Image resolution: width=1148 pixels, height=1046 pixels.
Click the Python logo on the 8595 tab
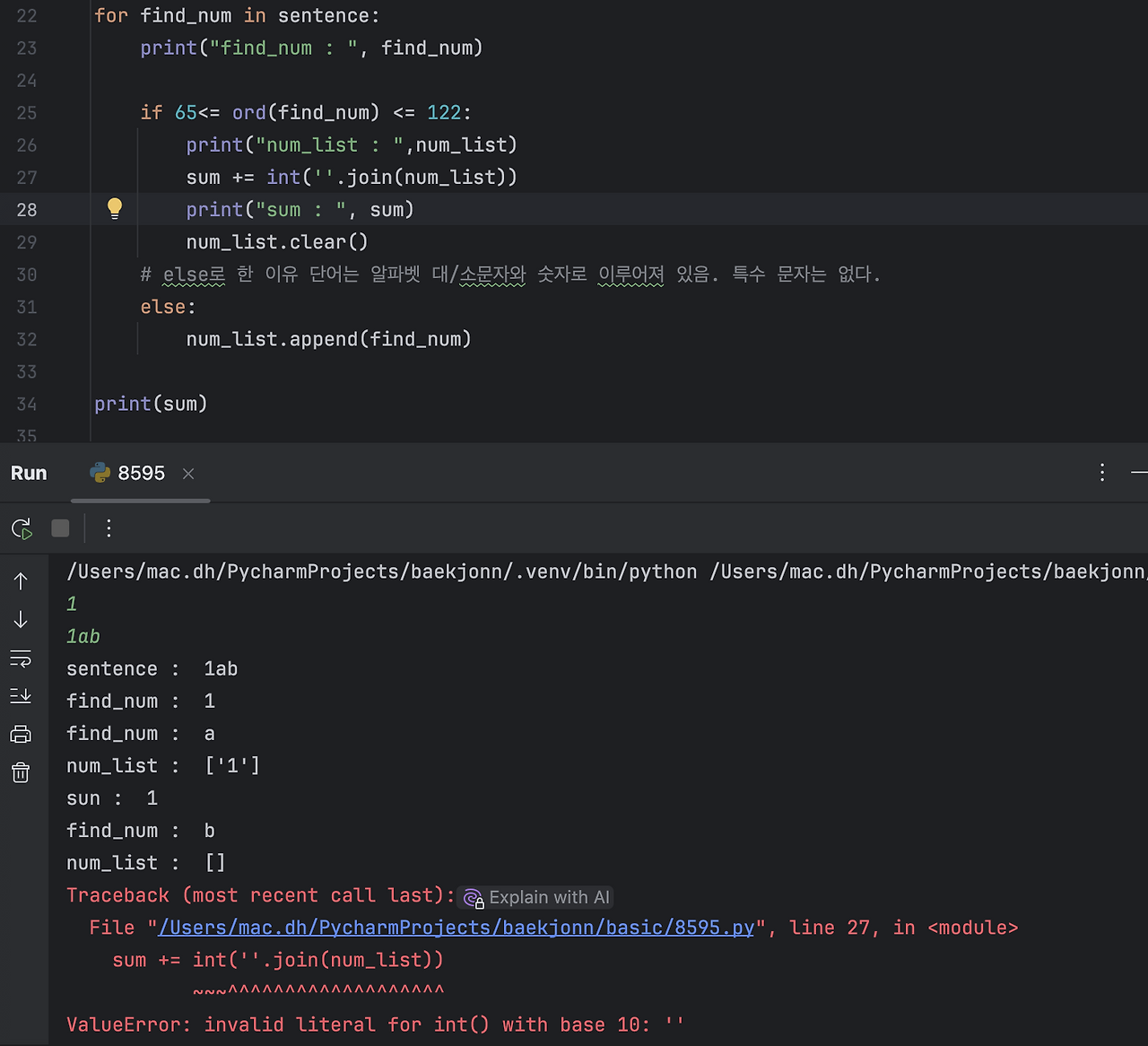pyautogui.click(x=99, y=473)
